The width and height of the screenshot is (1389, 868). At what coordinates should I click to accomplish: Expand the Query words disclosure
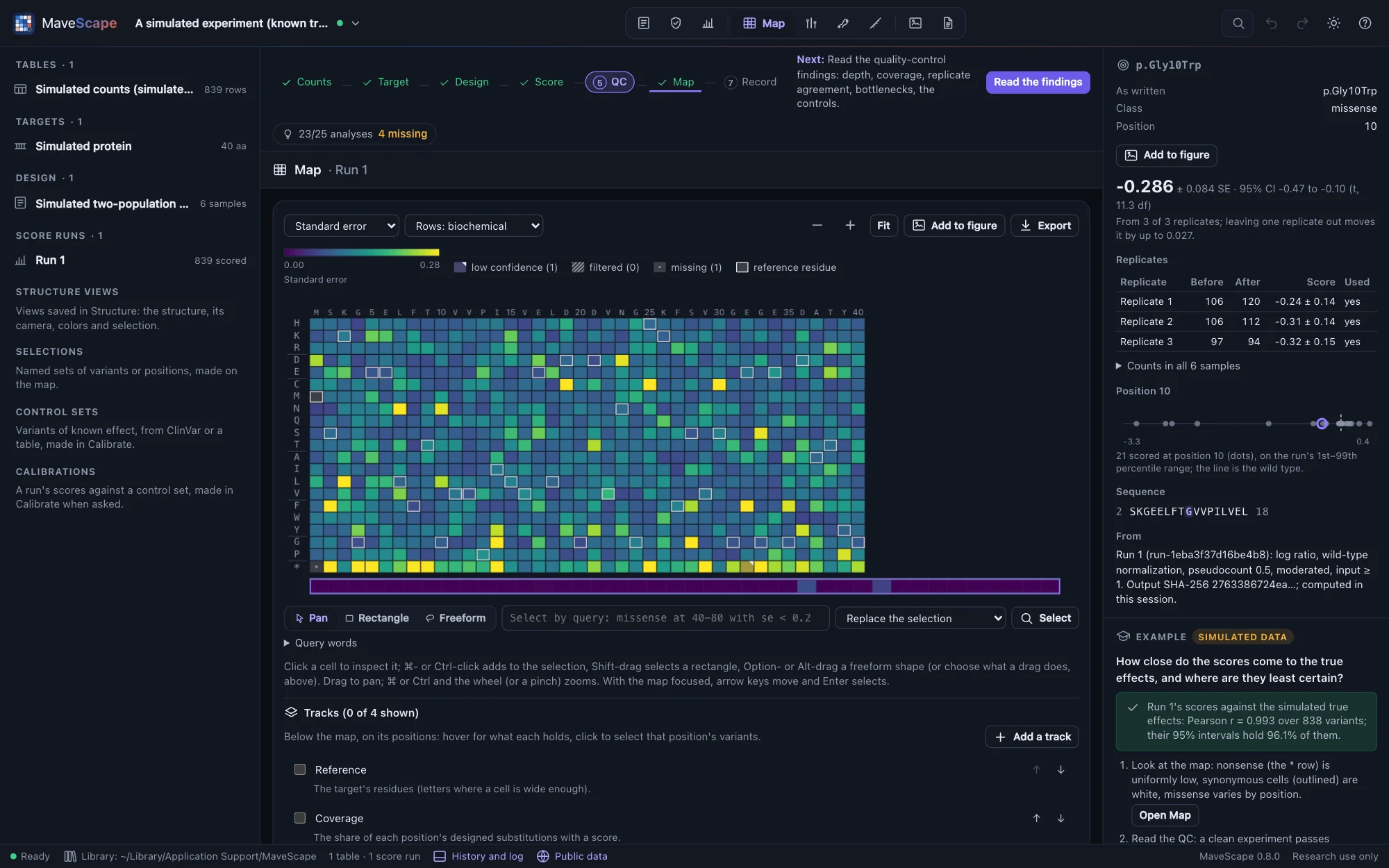tap(321, 643)
